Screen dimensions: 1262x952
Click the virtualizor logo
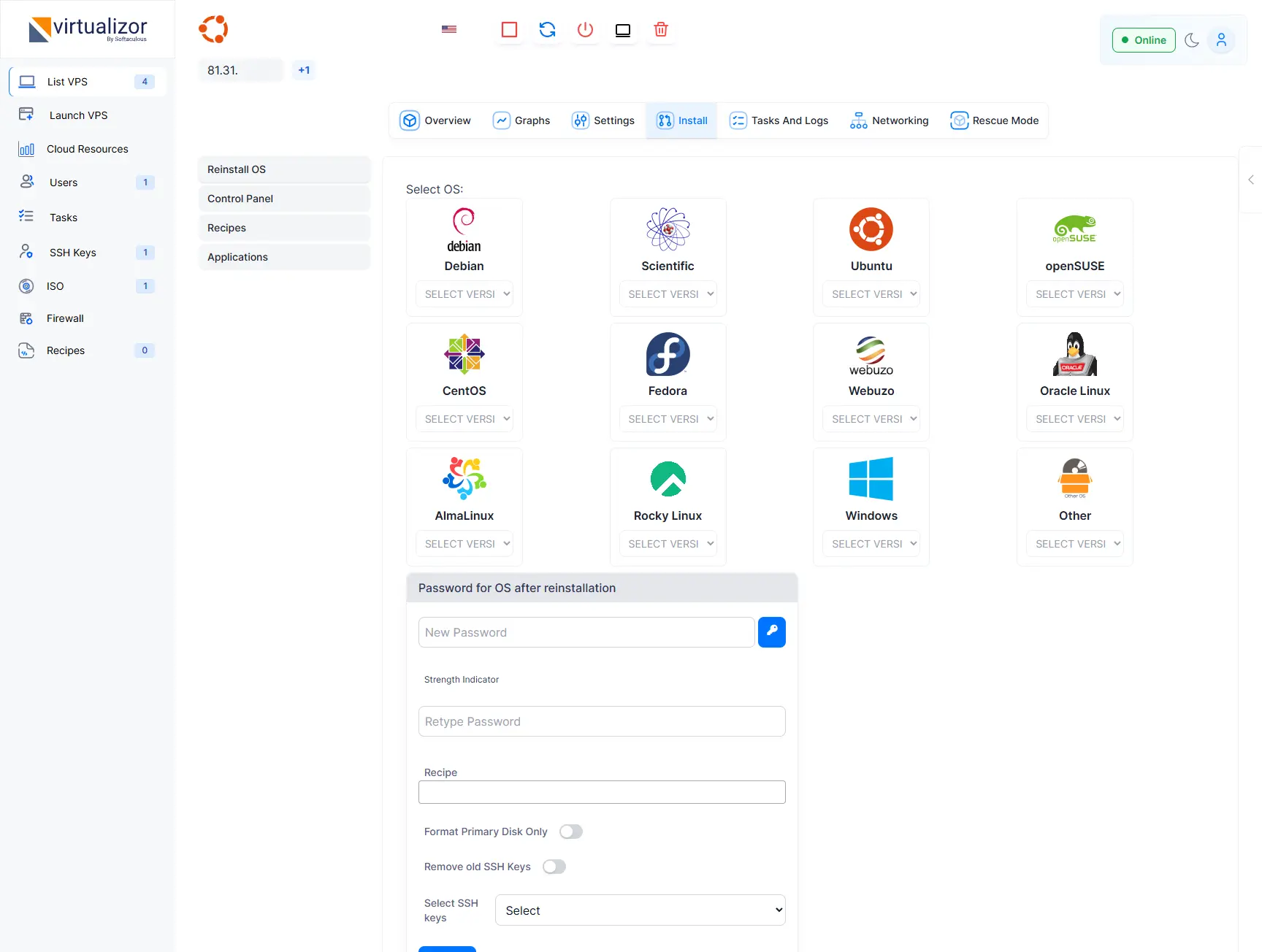[x=88, y=29]
